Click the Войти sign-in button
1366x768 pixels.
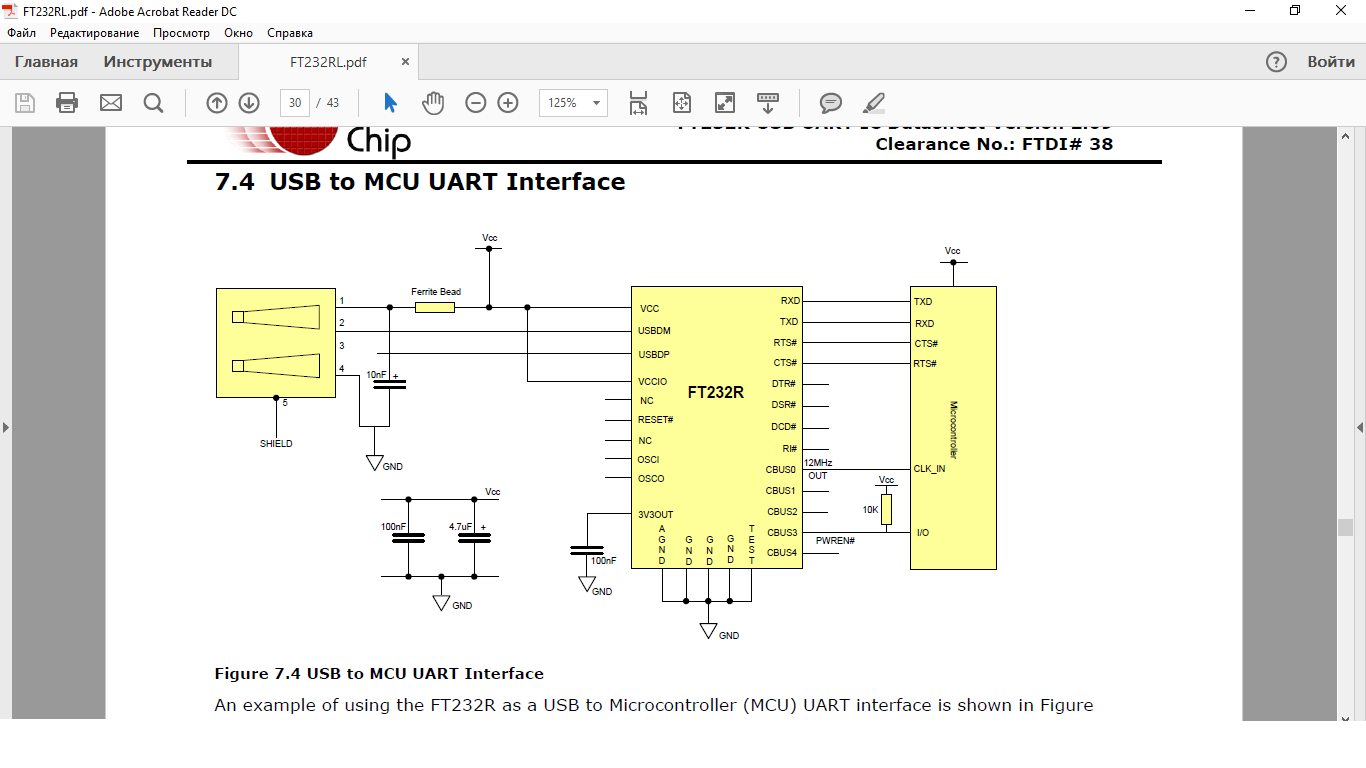point(1331,62)
